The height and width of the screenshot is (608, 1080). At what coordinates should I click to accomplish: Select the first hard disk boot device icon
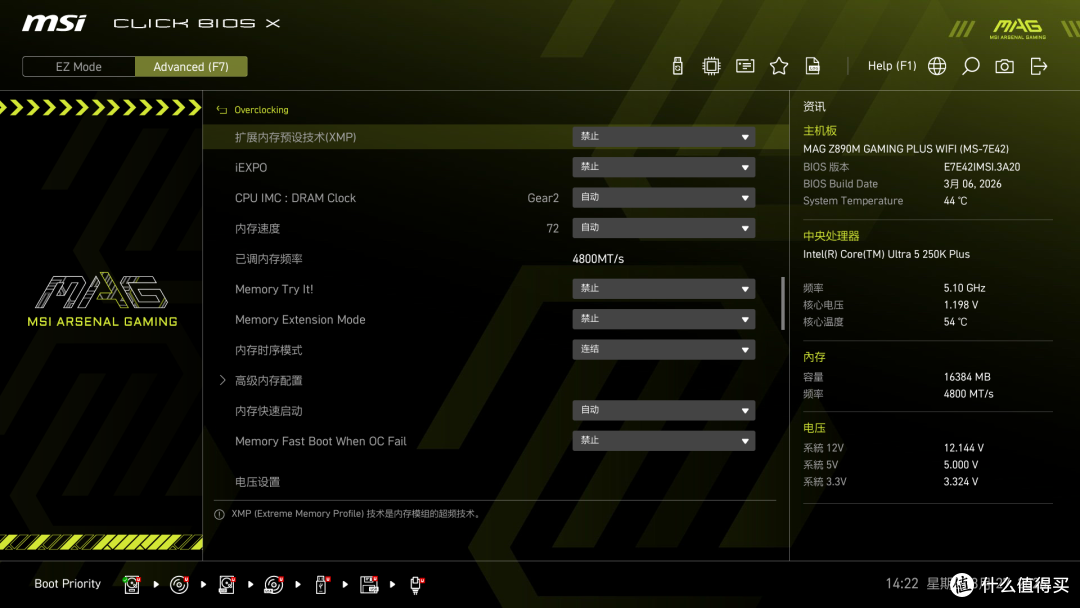[x=132, y=585]
